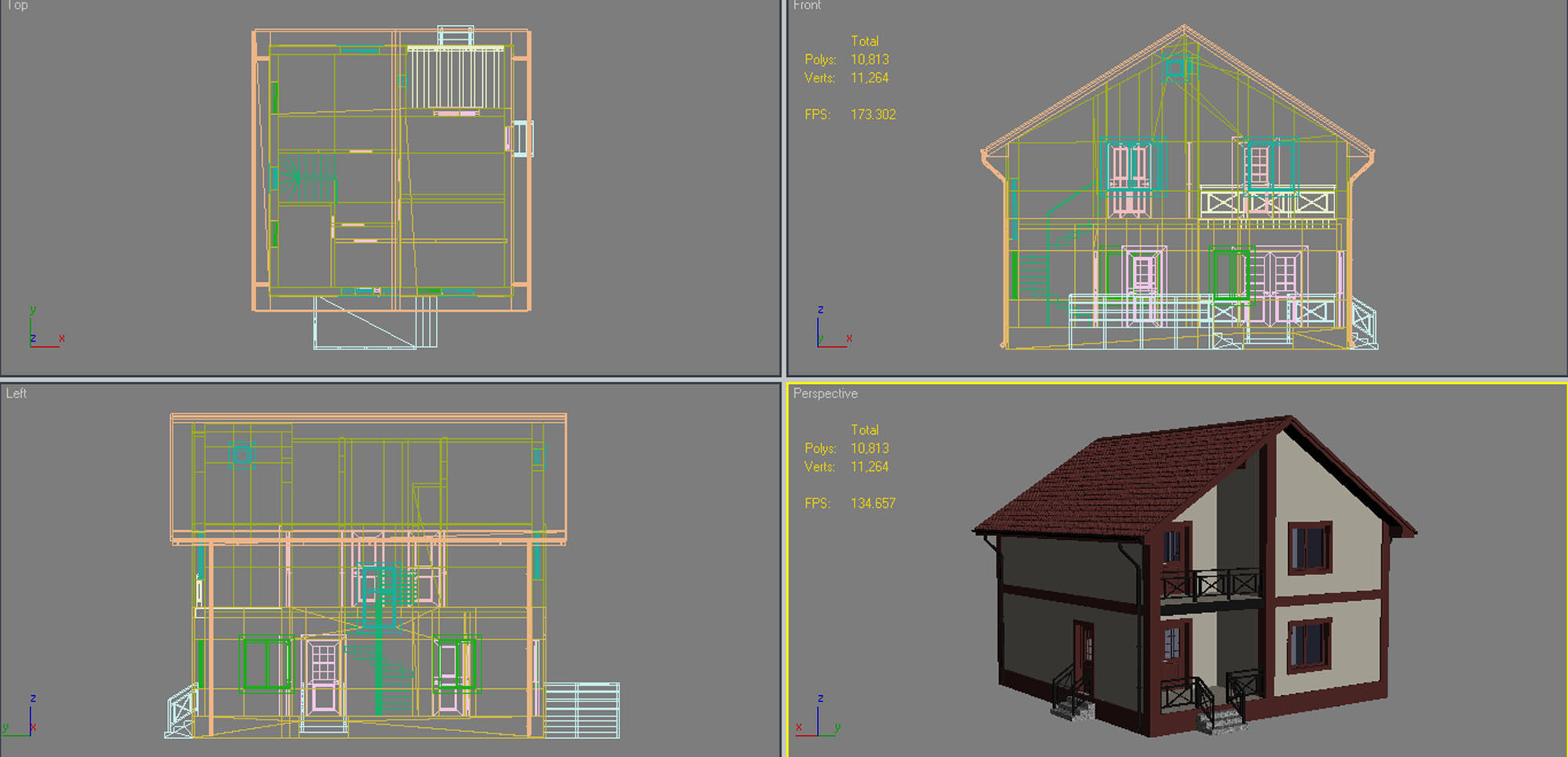Viewport: 1568px width, 757px height.
Task: Click the Perspective viewport label
Action: (x=825, y=393)
